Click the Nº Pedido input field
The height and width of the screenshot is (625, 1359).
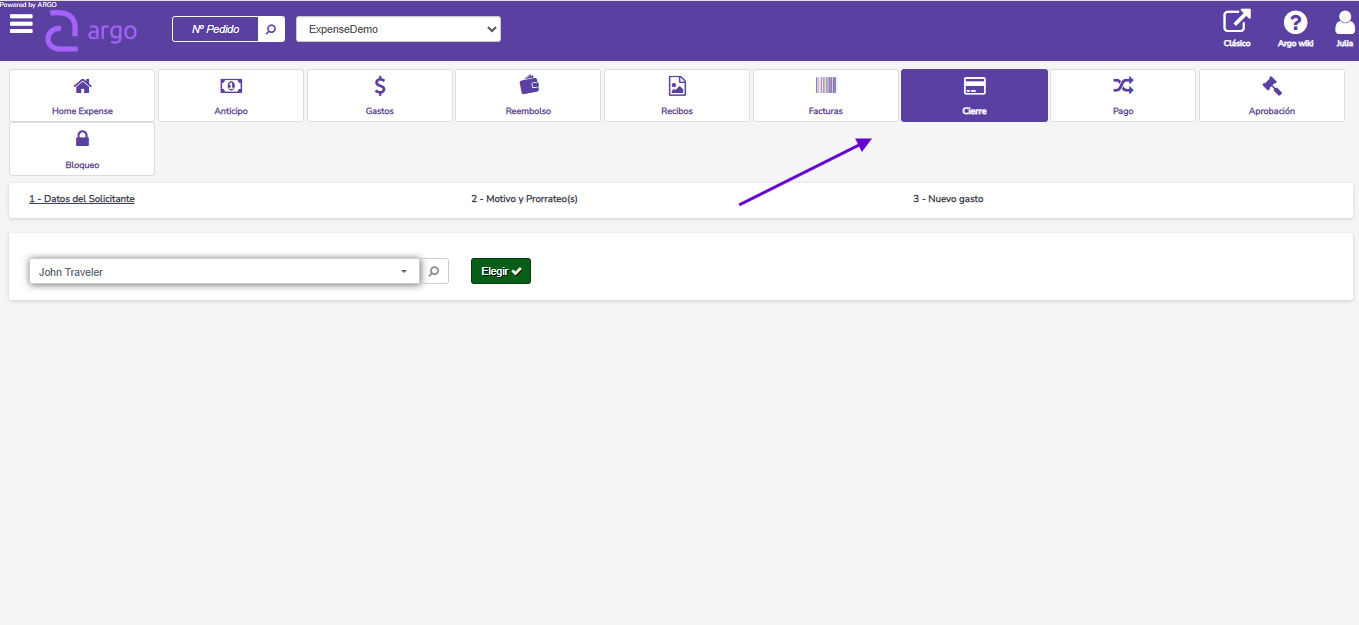[215, 29]
